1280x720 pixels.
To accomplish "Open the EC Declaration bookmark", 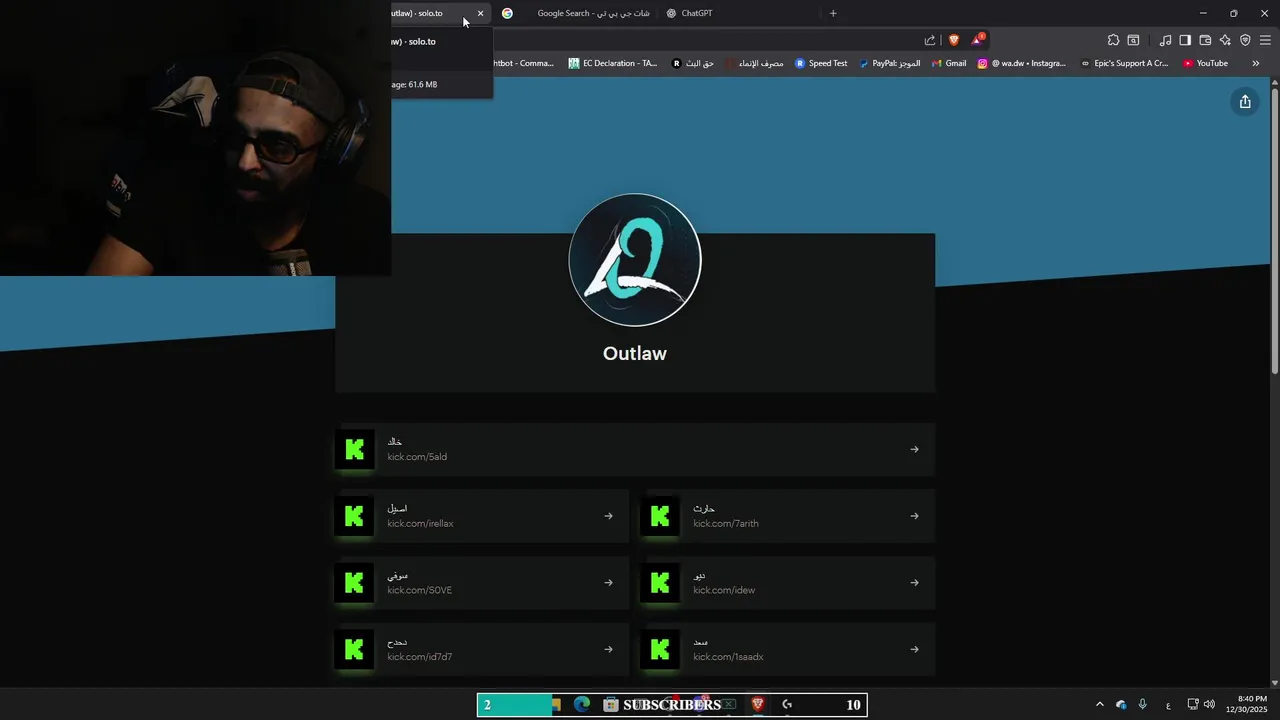I will coord(612,63).
